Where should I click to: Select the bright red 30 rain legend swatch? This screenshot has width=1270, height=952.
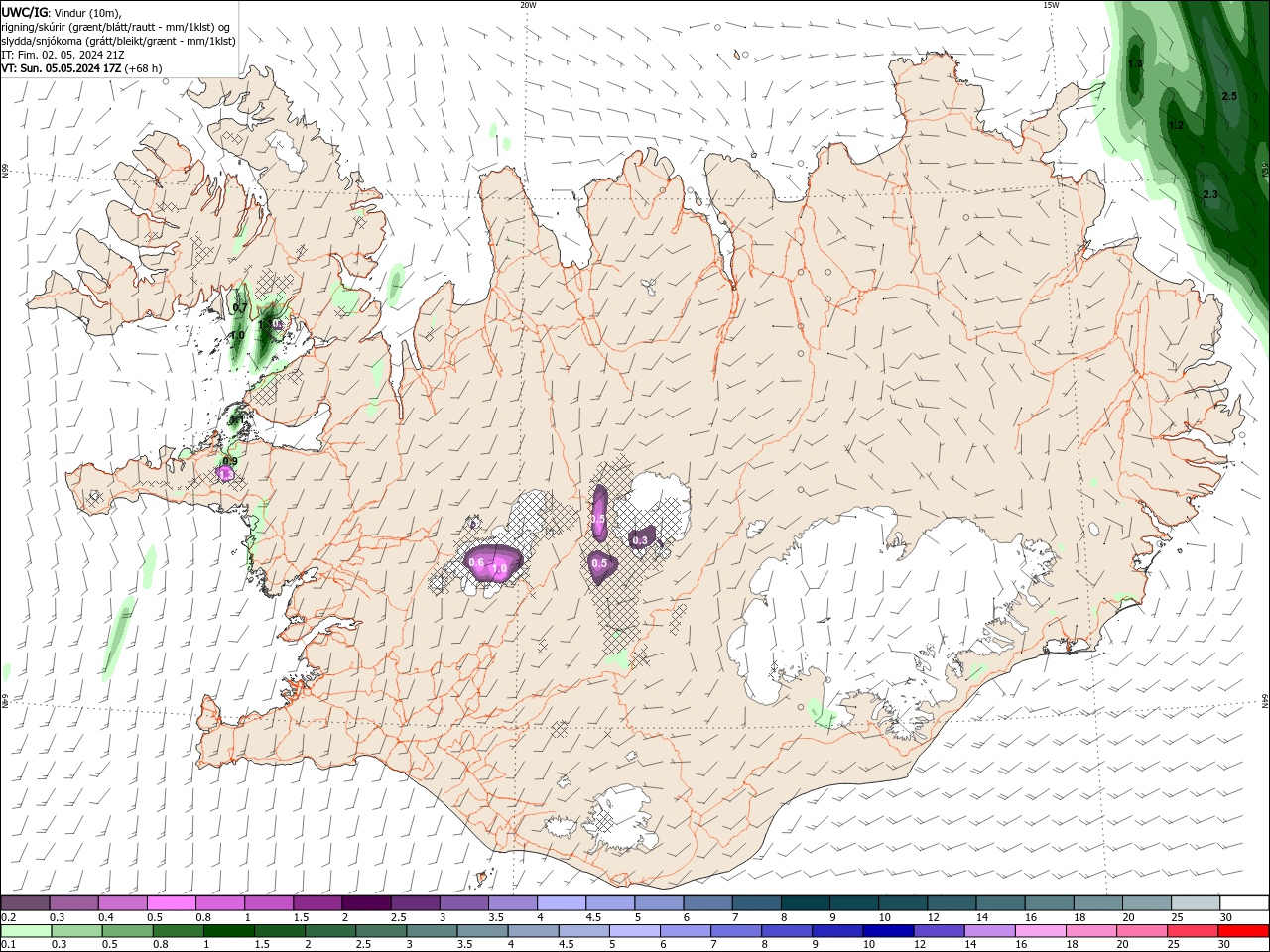tap(1243, 931)
